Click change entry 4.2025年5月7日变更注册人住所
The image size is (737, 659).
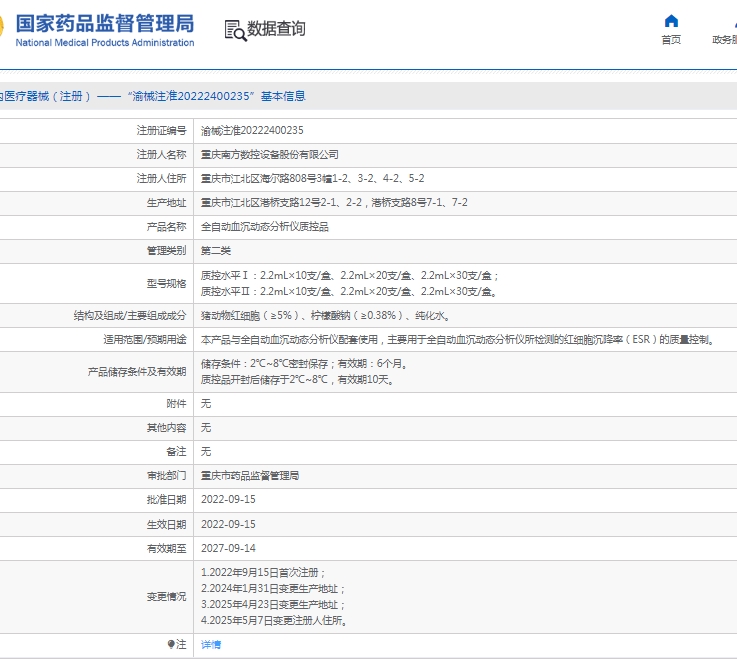274,620
